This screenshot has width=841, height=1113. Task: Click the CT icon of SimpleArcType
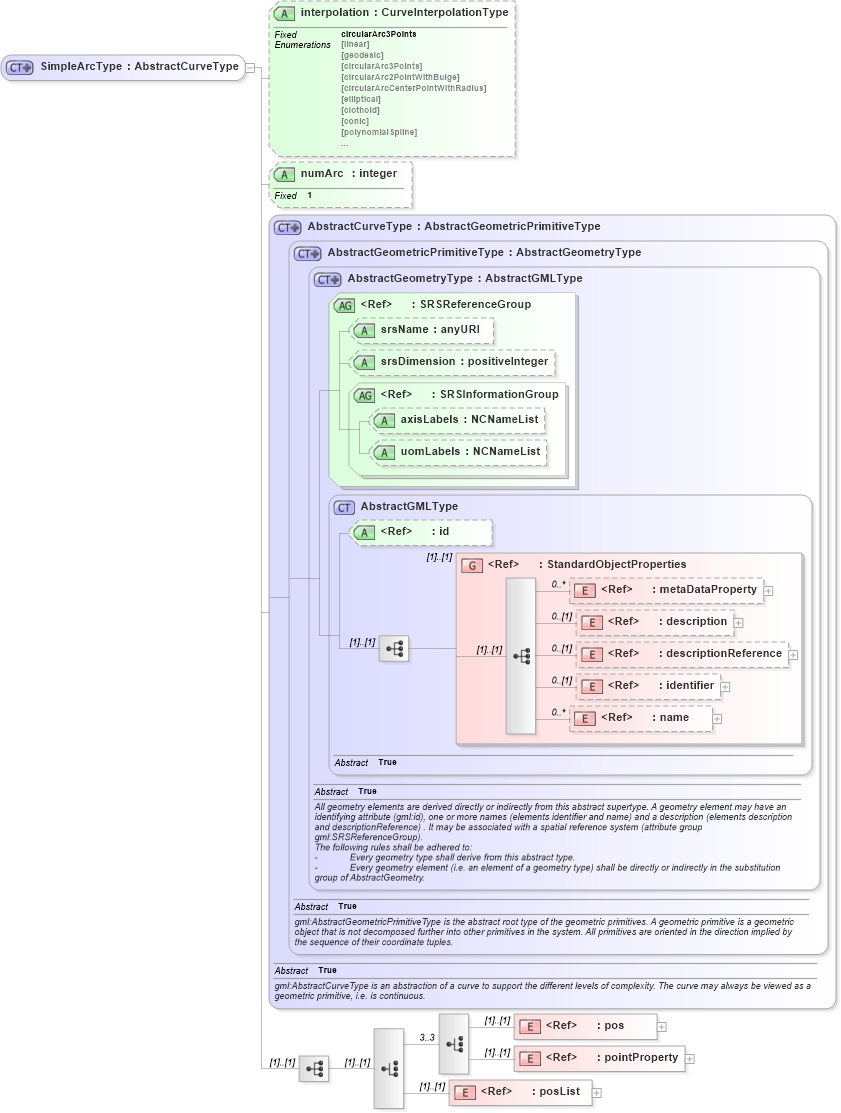20,67
